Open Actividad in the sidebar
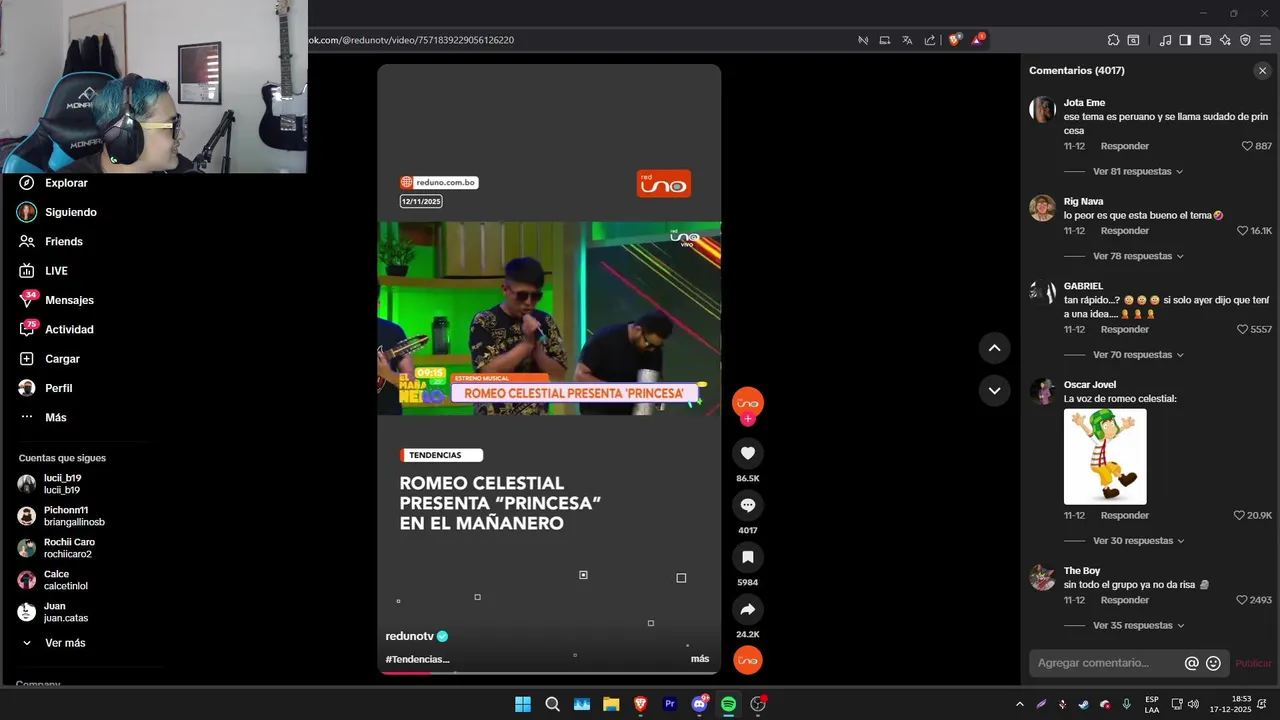The image size is (1280, 720). [x=57, y=330]
